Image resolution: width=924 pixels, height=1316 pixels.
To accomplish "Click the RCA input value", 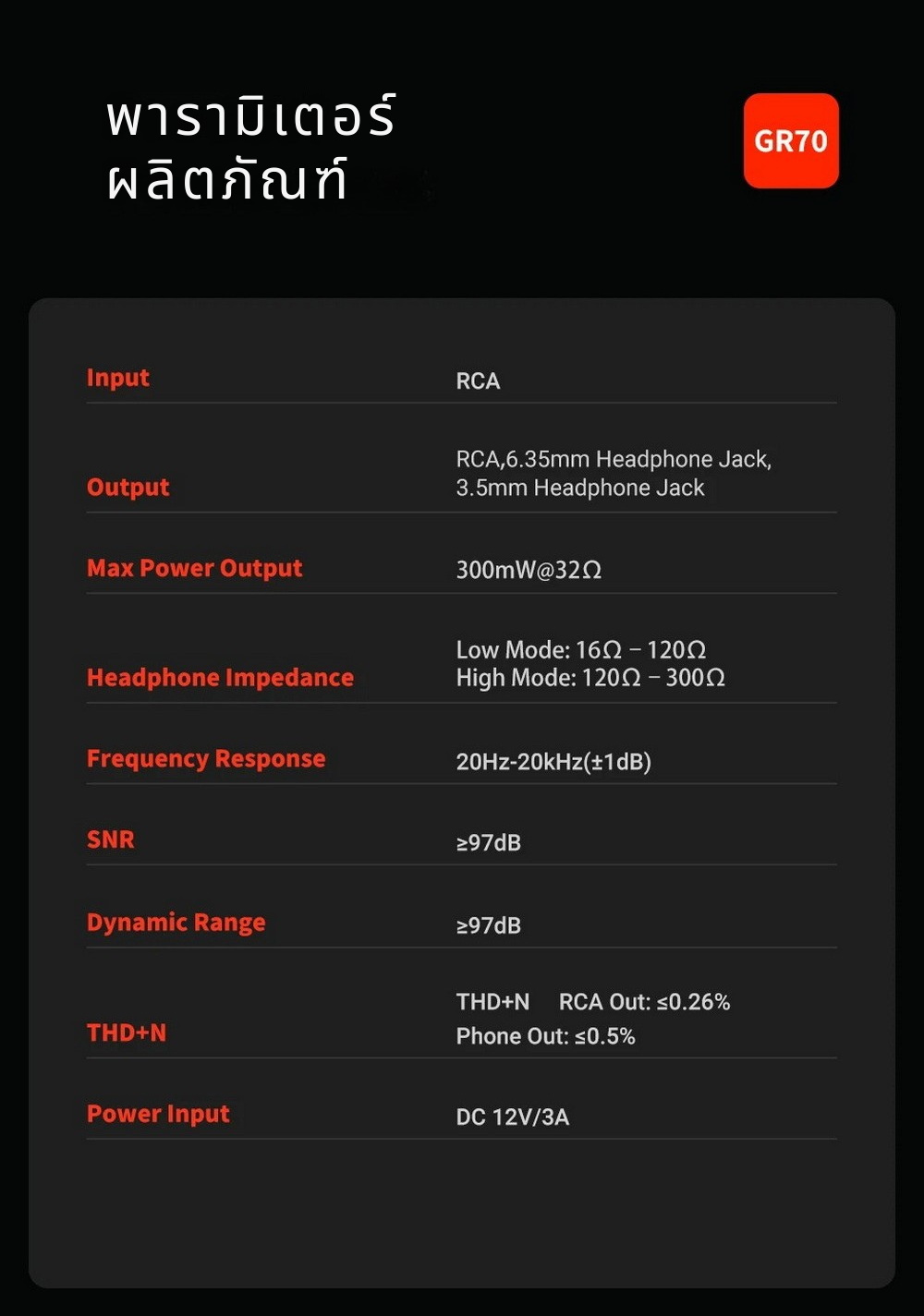I will [478, 381].
